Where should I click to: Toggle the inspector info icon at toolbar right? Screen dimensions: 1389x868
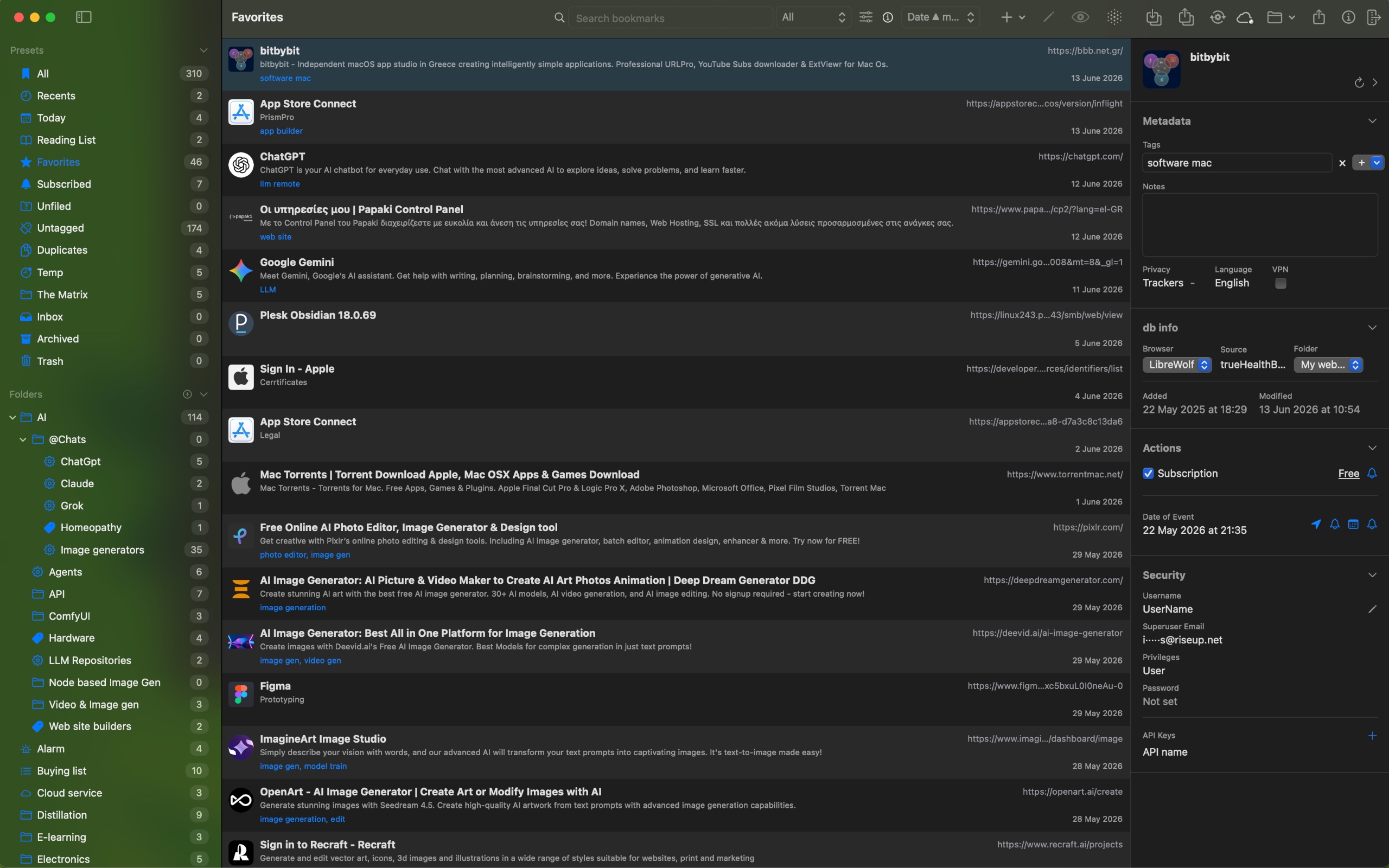click(1348, 17)
